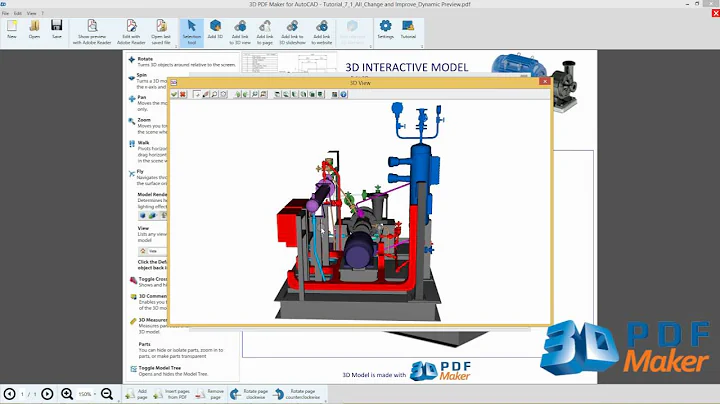Open last saved file
This screenshot has width=720, height=404.
161,32
